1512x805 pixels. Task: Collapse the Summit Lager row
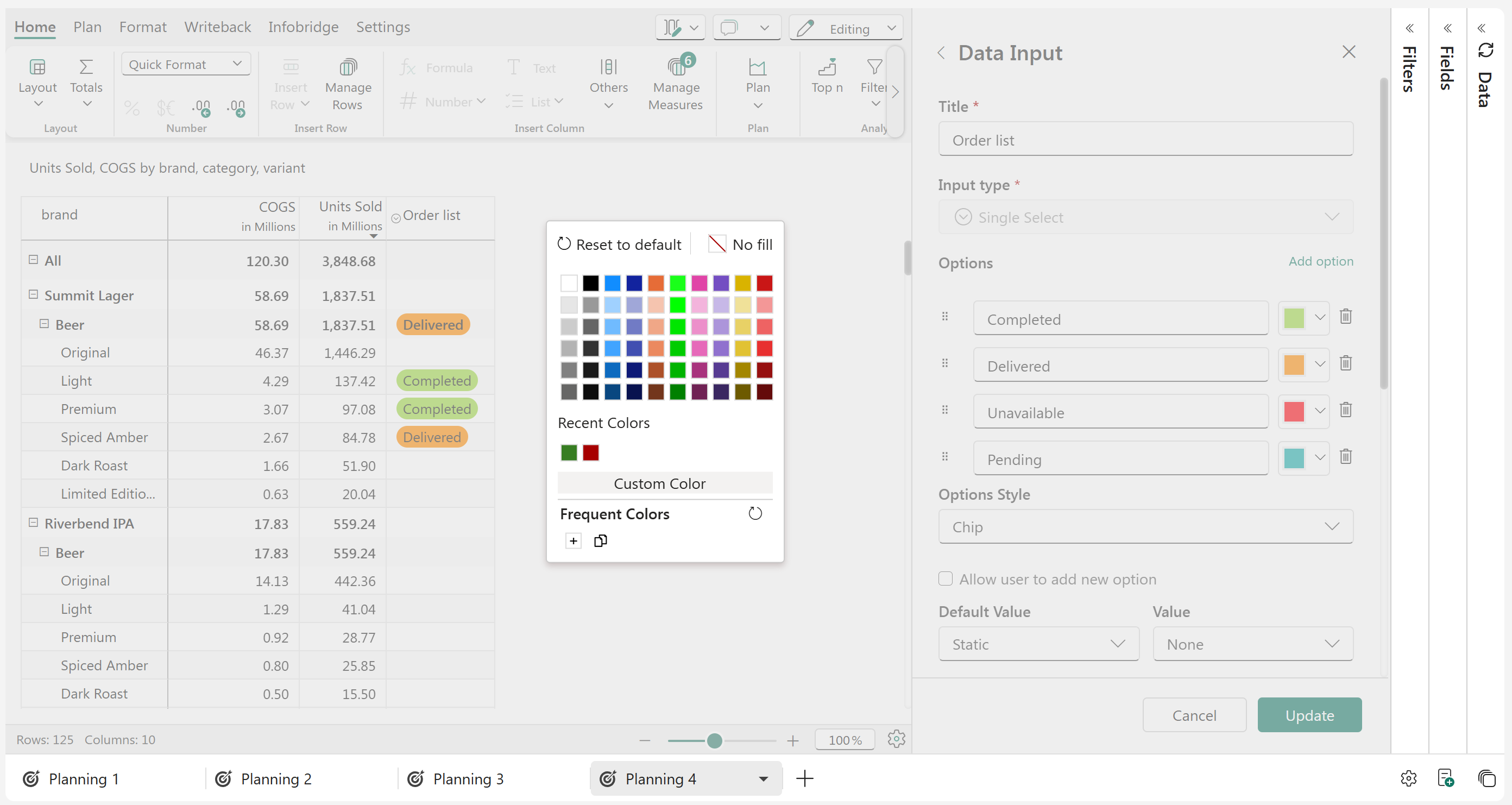(34, 295)
